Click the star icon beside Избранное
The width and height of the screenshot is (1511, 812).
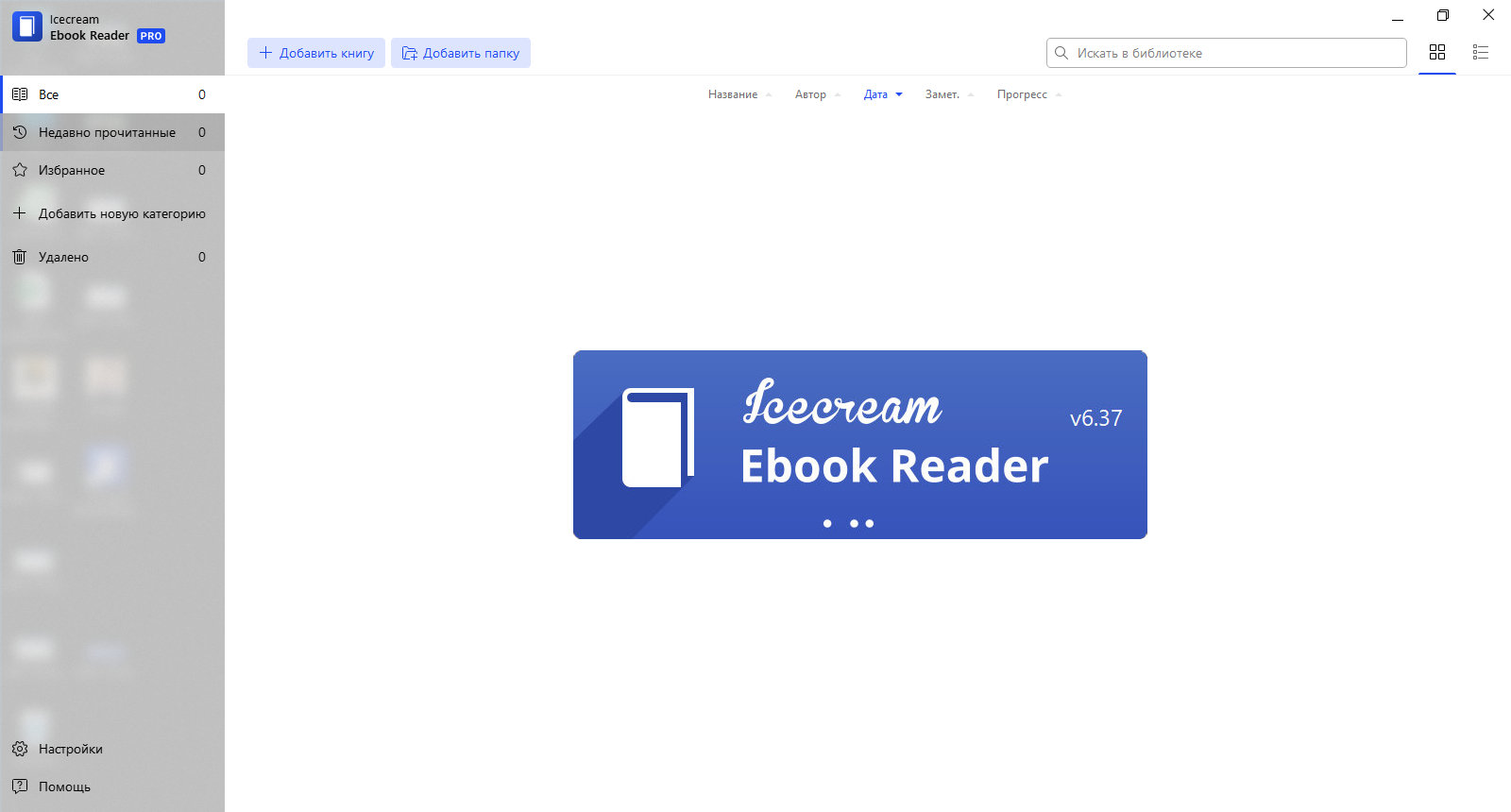click(x=20, y=170)
